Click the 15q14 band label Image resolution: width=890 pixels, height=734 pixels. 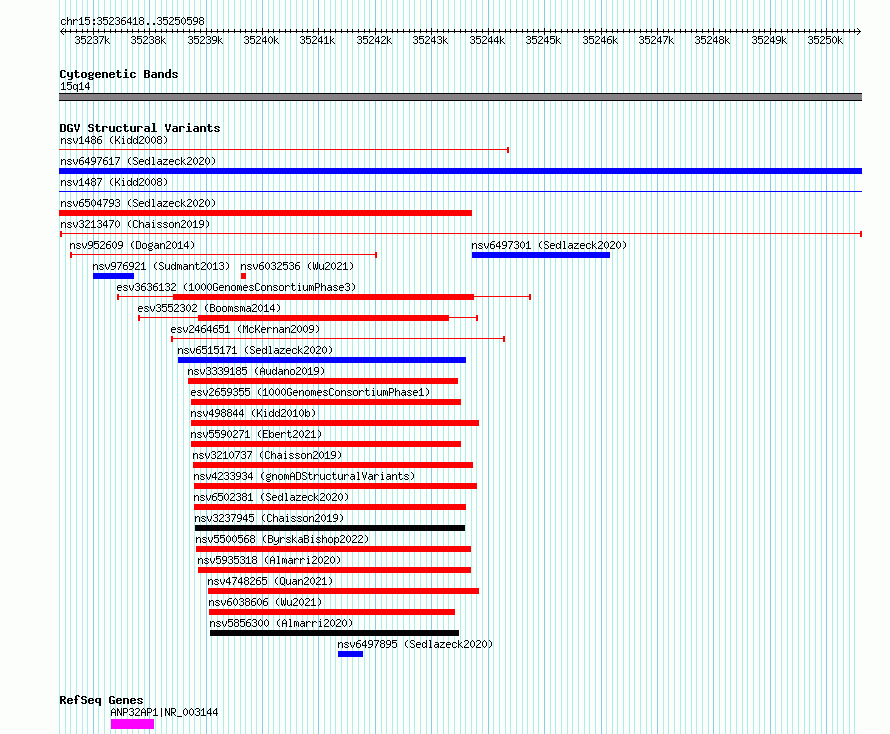[x=75, y=86]
